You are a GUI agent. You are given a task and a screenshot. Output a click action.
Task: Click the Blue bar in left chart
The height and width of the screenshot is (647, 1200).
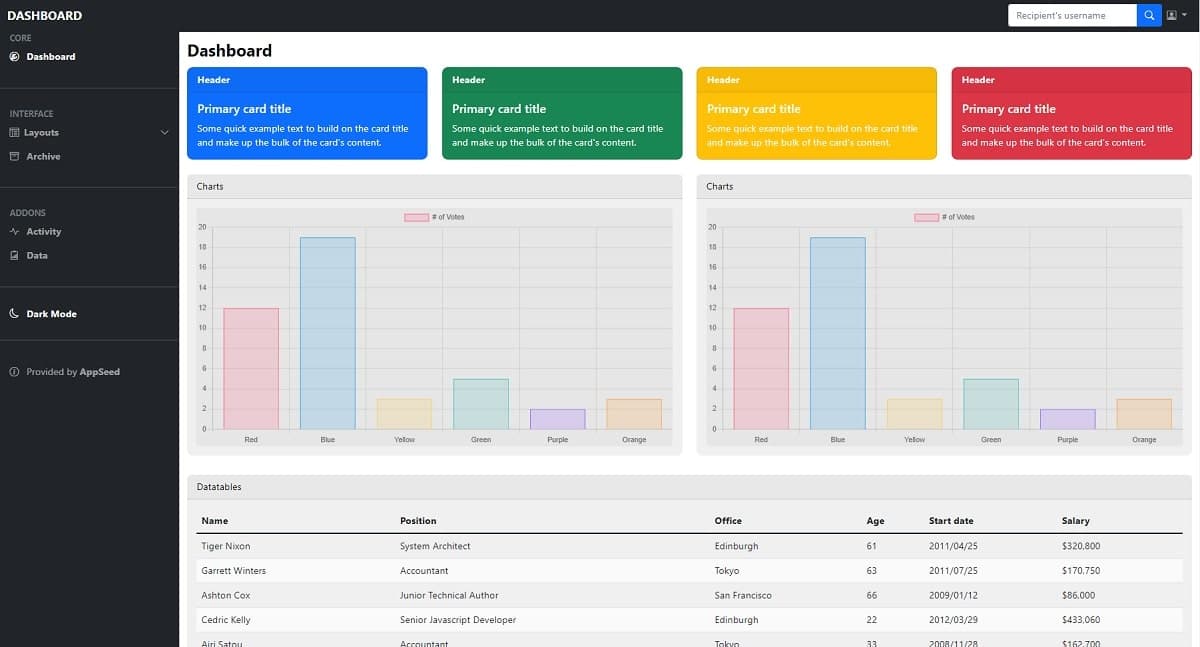327,333
